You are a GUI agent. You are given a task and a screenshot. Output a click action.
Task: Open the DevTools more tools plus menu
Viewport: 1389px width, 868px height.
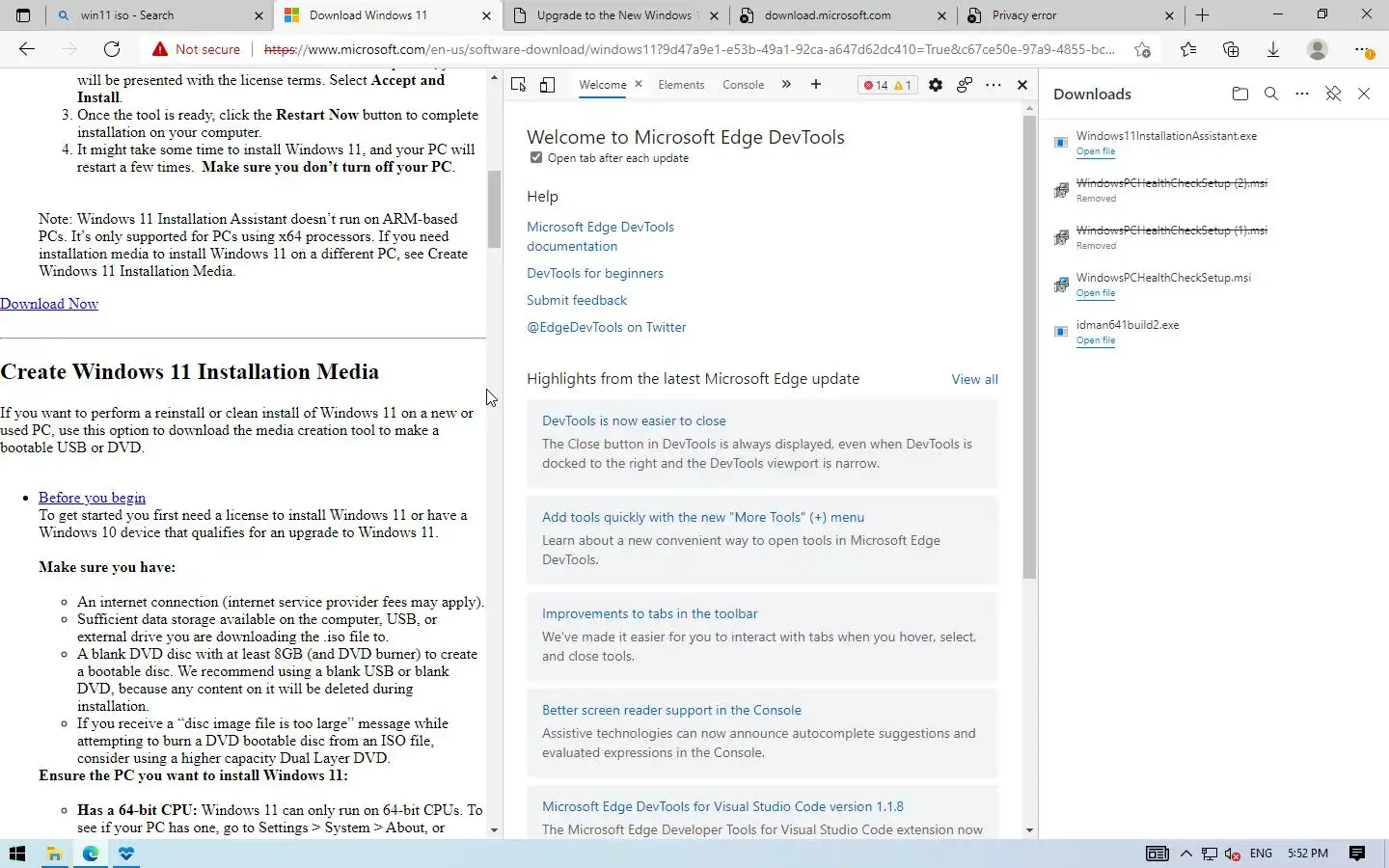[816, 85]
